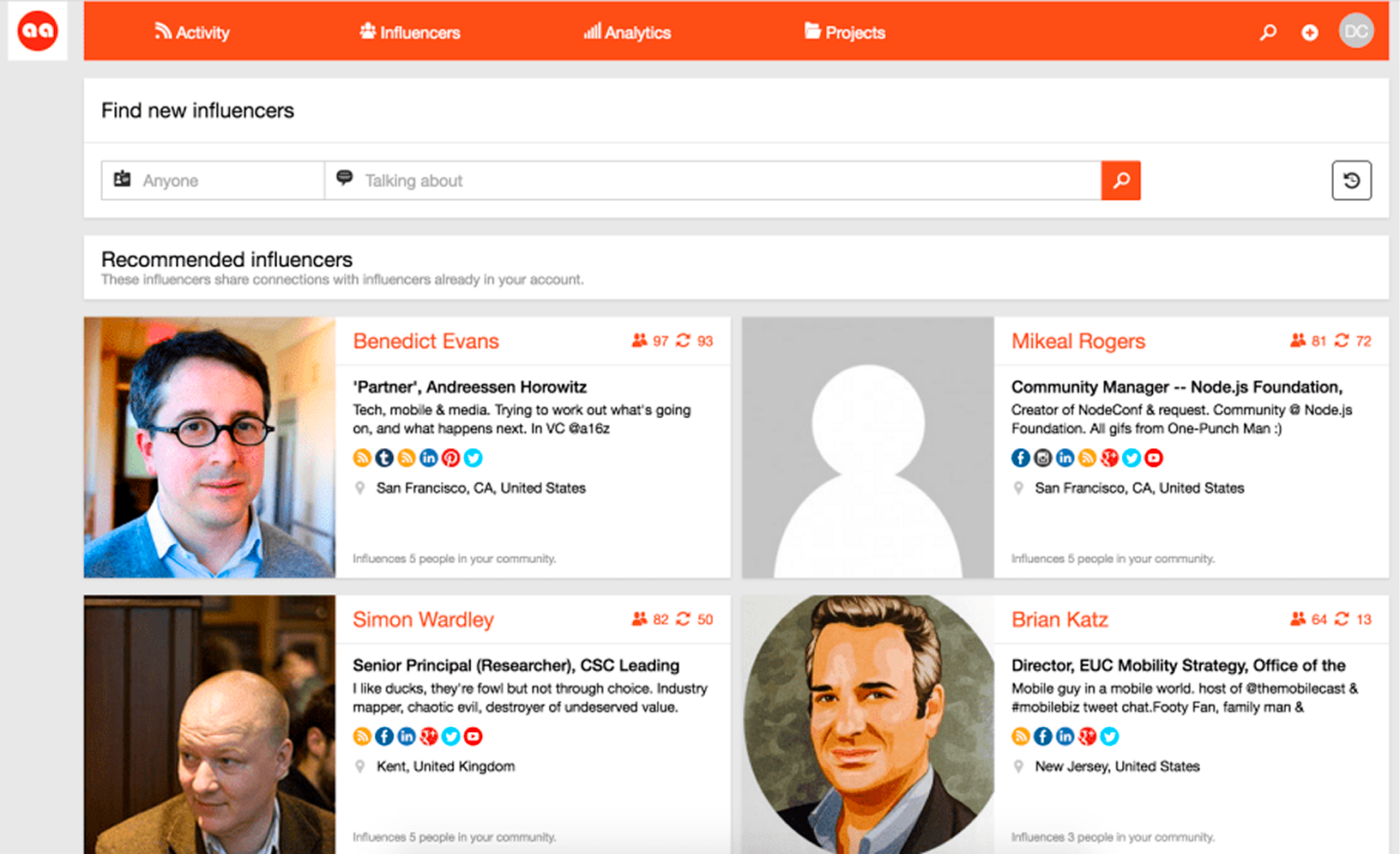Open Mikeal Rogers' Facebook icon

point(1020,458)
